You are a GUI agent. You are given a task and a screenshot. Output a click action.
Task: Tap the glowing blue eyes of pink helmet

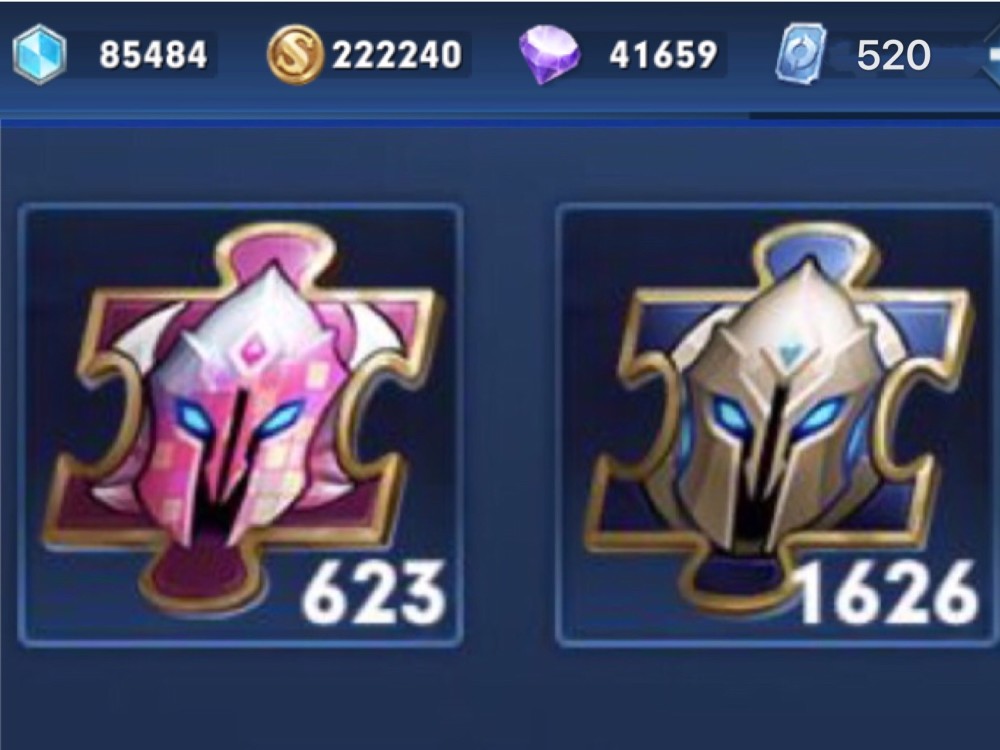pyautogui.click(x=239, y=417)
